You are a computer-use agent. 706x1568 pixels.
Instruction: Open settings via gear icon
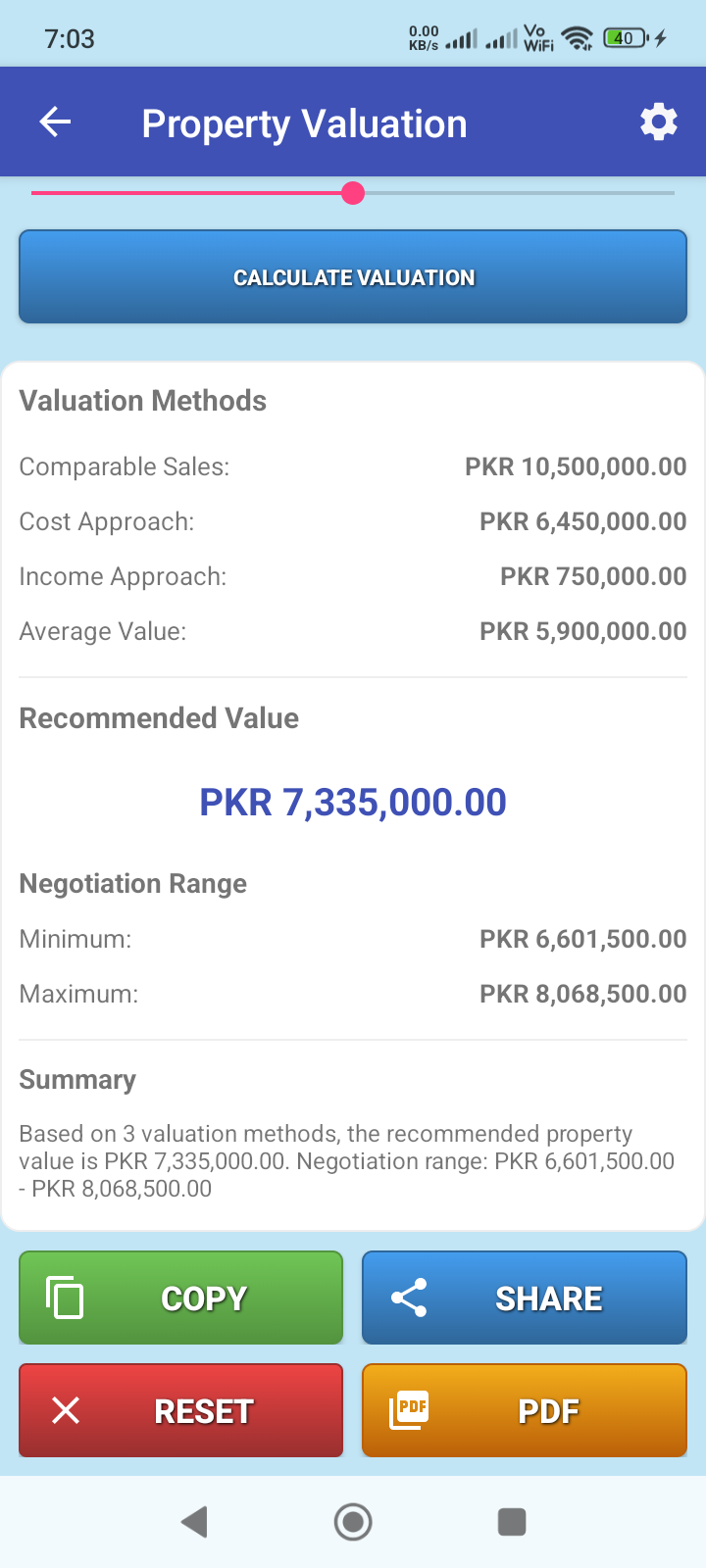tap(658, 122)
